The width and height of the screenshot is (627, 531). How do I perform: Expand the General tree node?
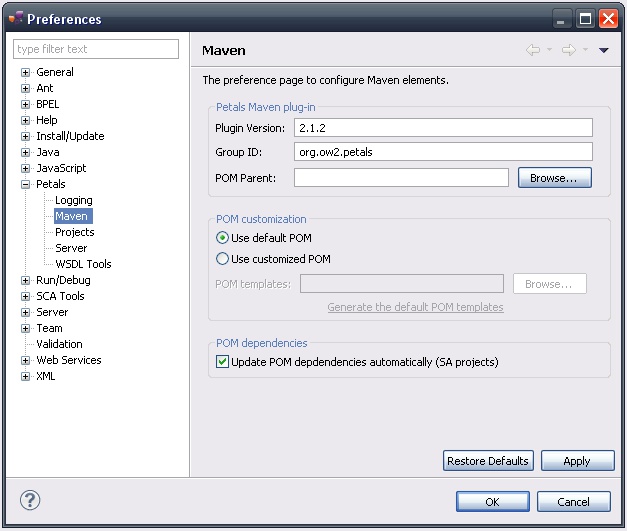click(26, 73)
